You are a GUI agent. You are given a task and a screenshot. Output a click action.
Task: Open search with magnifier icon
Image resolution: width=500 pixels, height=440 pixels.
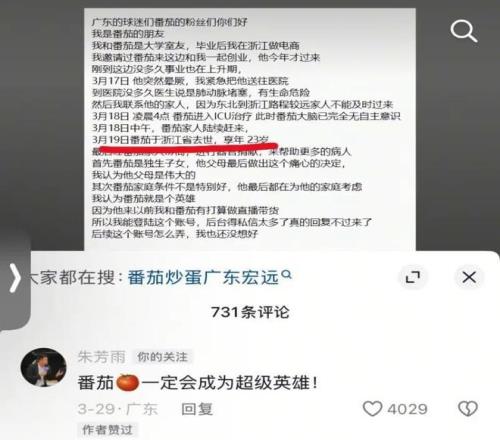click(464, 31)
